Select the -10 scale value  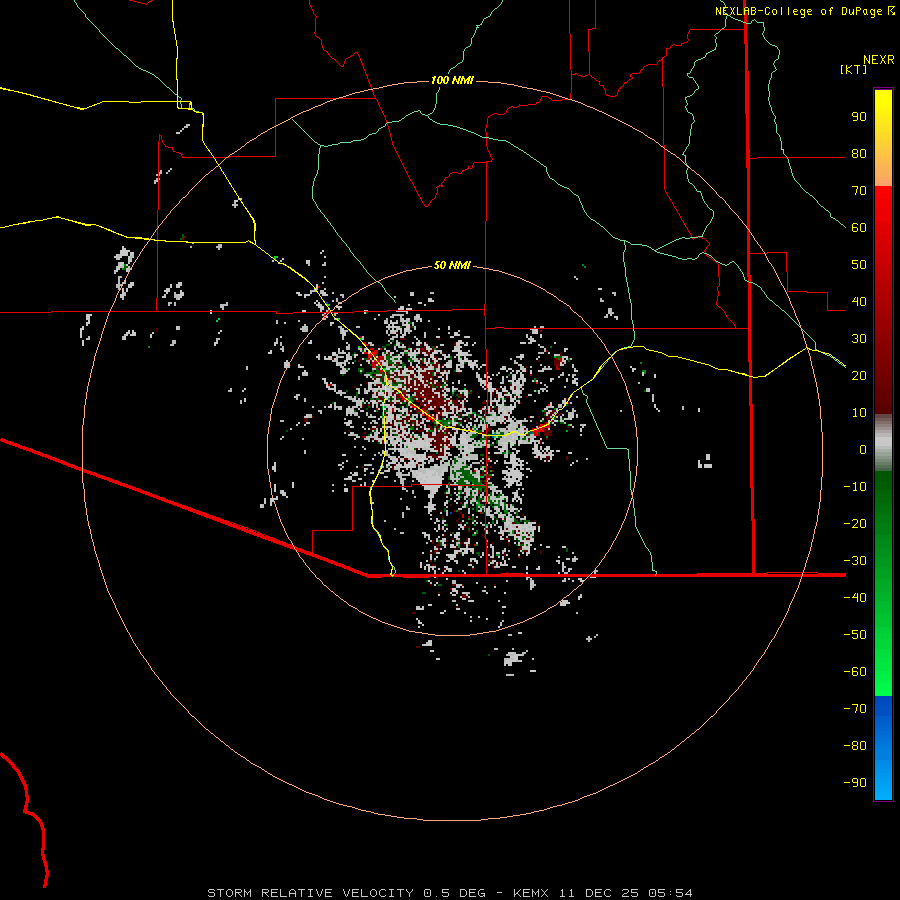tap(855, 487)
